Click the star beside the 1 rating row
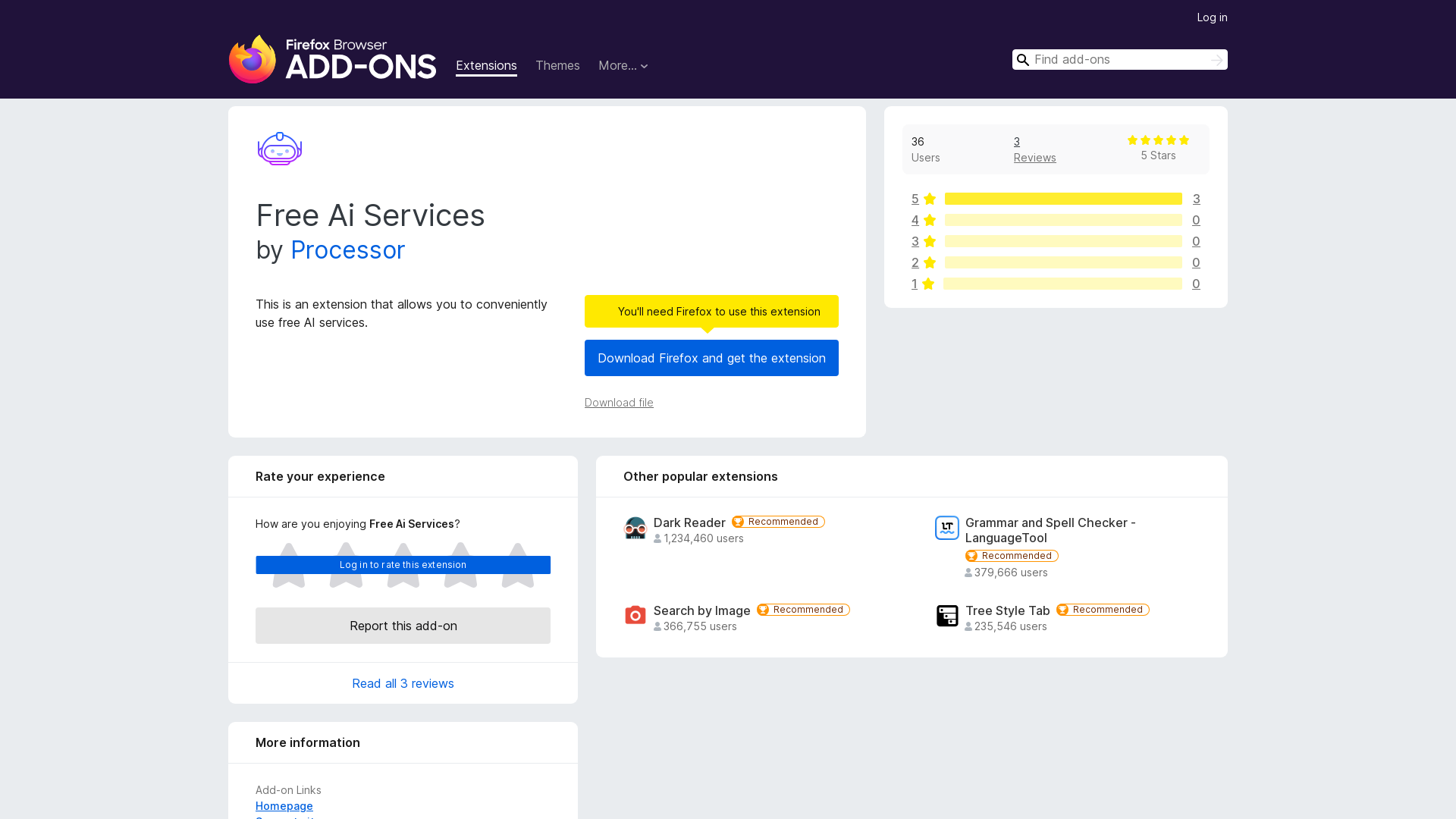This screenshot has height=819, width=1456. [928, 284]
